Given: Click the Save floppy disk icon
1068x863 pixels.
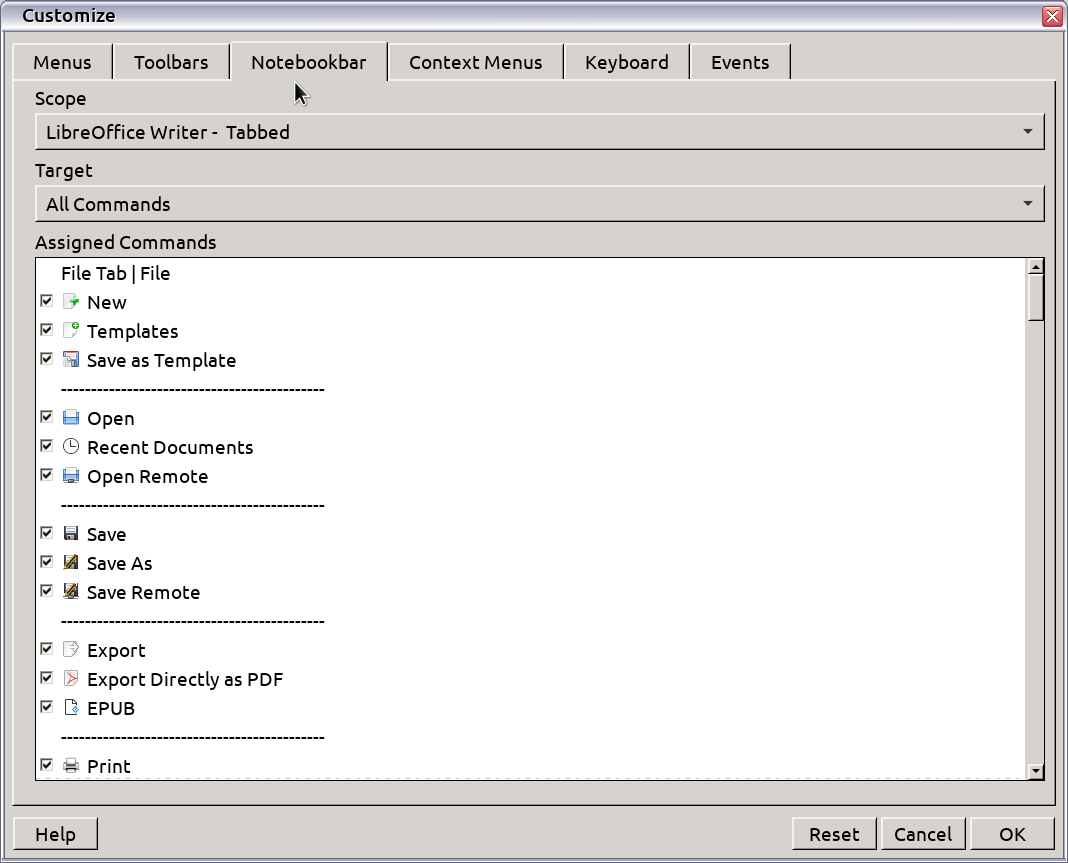Looking at the screenshot, I should coord(71,533).
